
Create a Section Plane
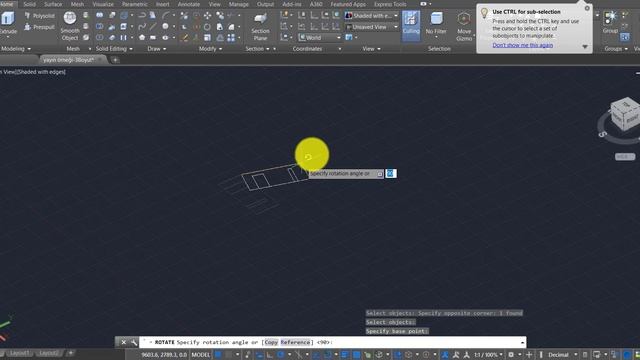pyautogui.click(x=260, y=27)
